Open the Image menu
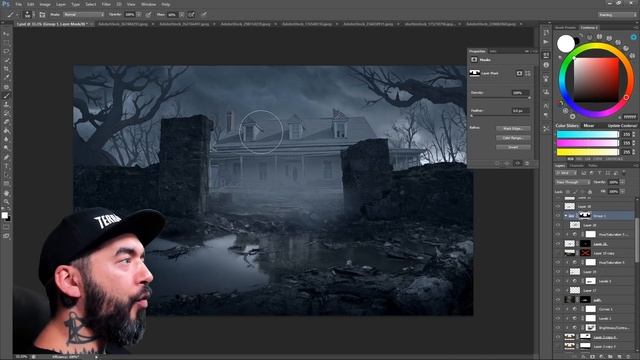The height and width of the screenshot is (360, 640). 44,4
